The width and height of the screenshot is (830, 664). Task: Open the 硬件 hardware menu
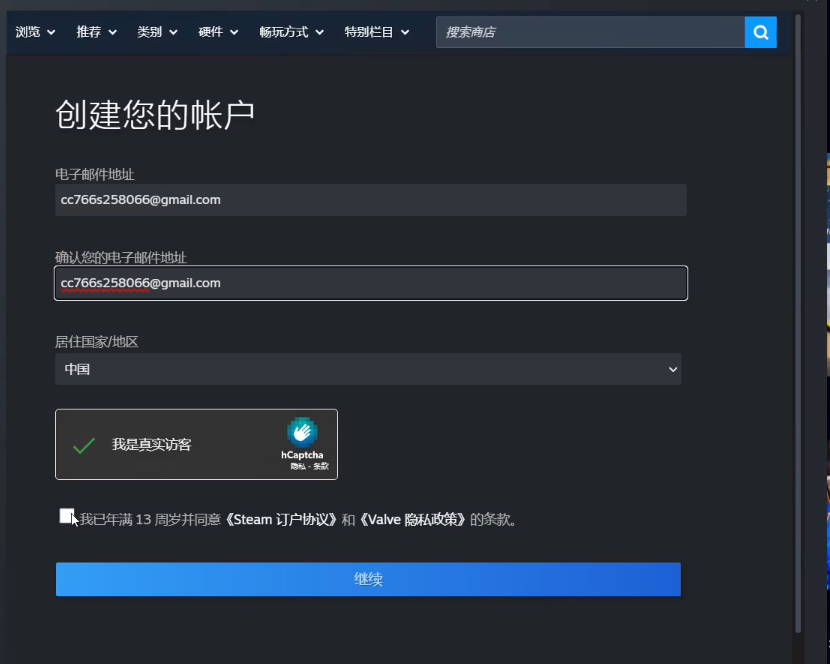pos(218,32)
